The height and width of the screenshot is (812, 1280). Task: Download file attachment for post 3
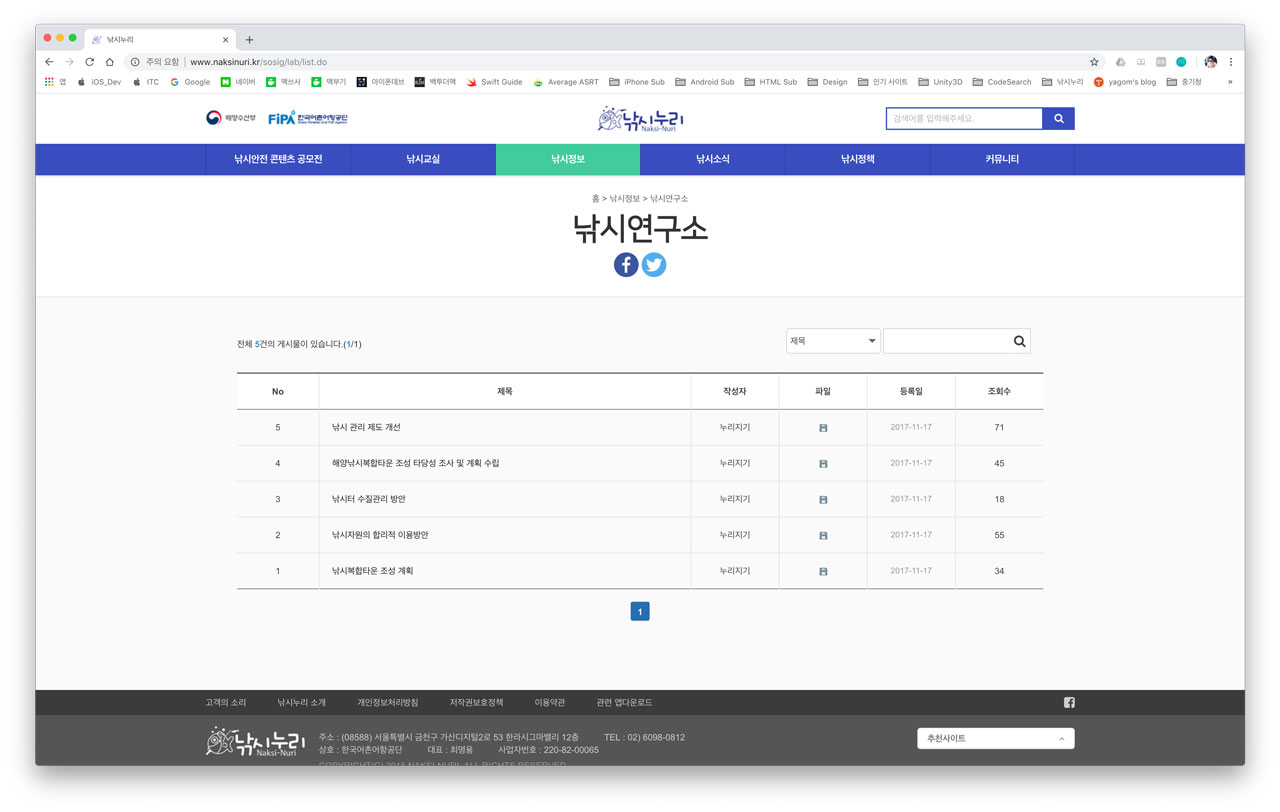pyautogui.click(x=823, y=500)
